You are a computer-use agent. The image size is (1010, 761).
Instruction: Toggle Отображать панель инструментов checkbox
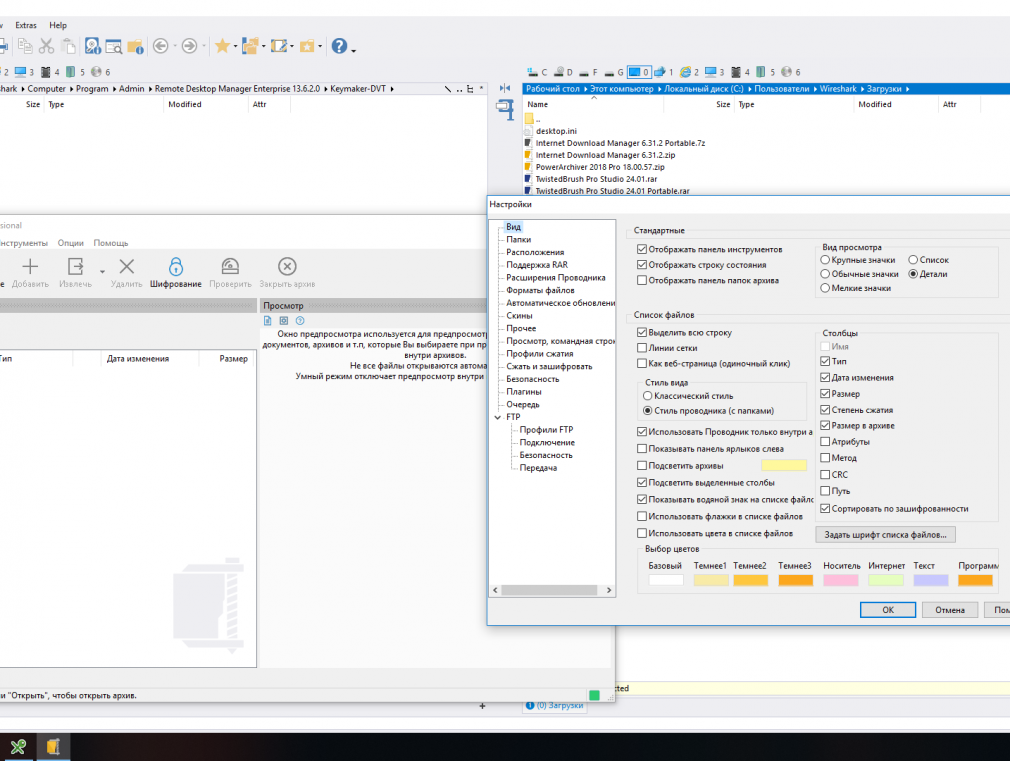coord(642,249)
